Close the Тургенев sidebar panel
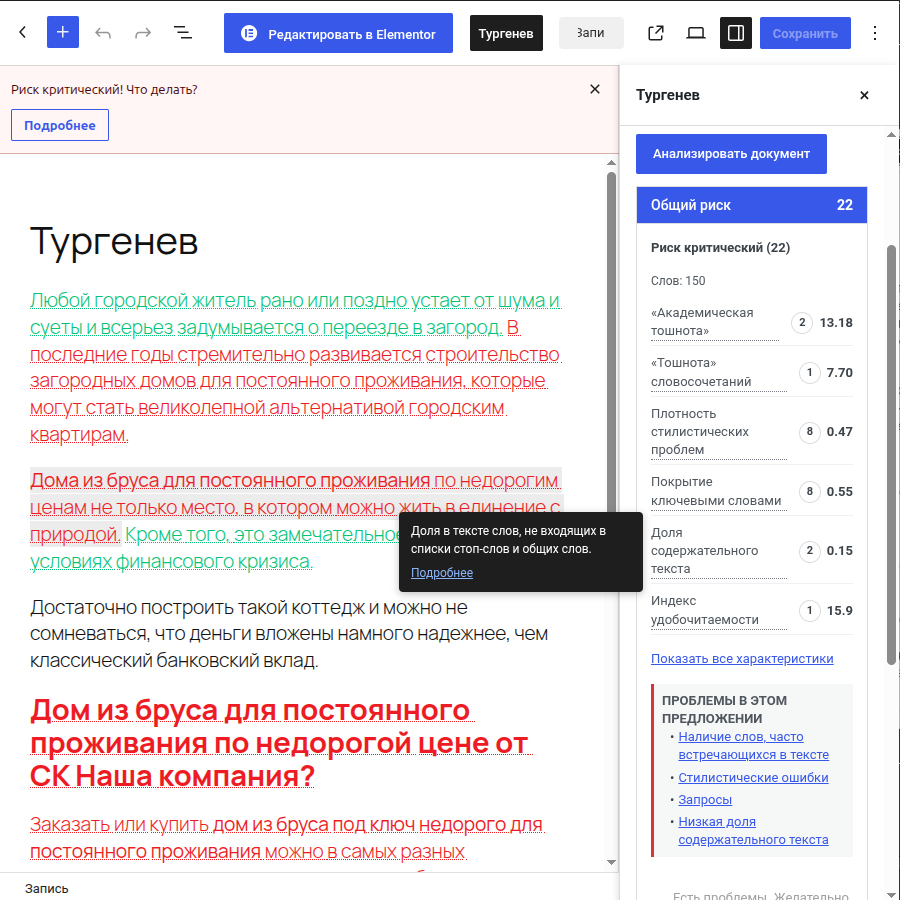The width and height of the screenshot is (900, 900). 864,95
